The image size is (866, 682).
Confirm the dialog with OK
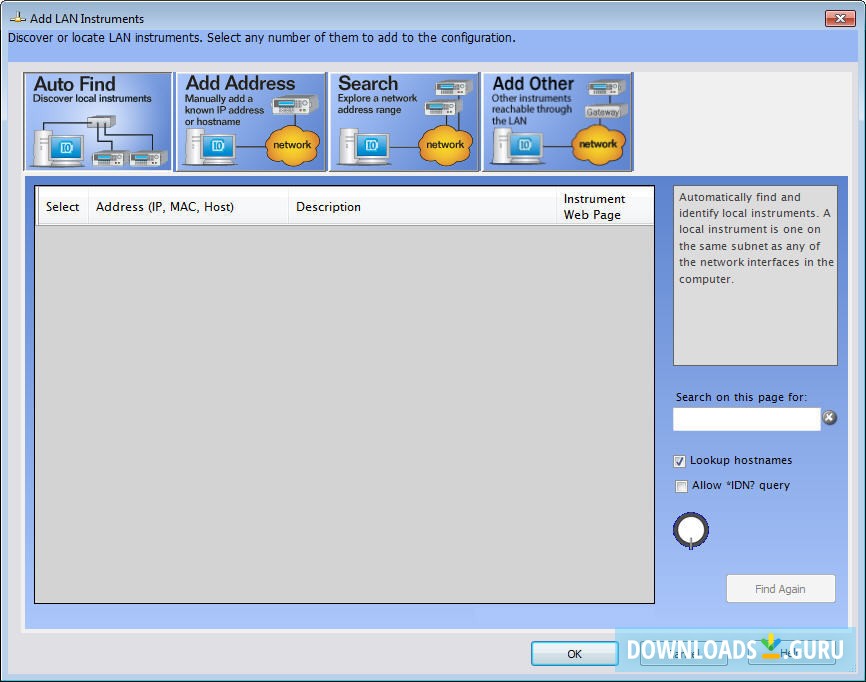coord(574,653)
